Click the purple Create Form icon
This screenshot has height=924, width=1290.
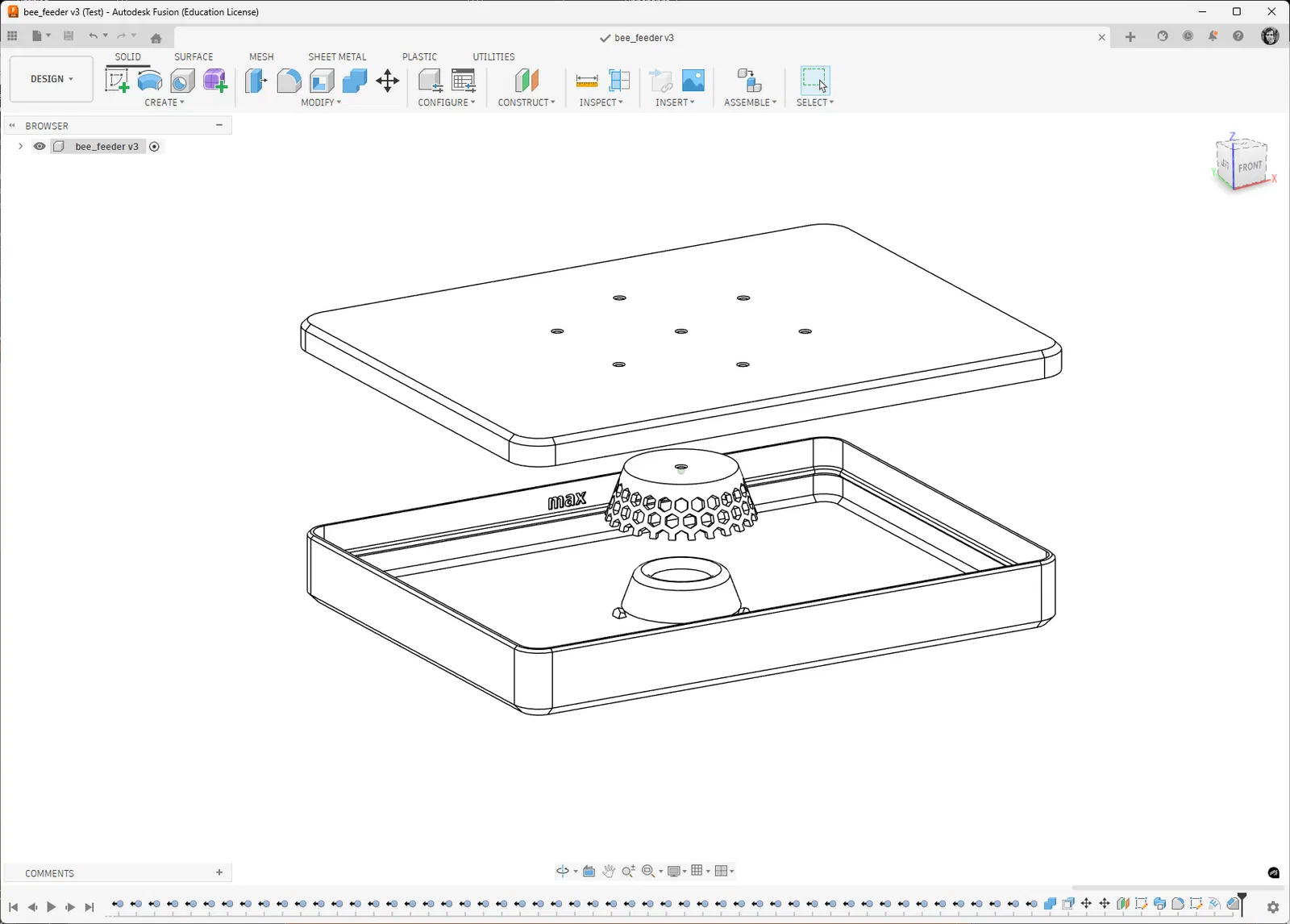click(x=215, y=81)
